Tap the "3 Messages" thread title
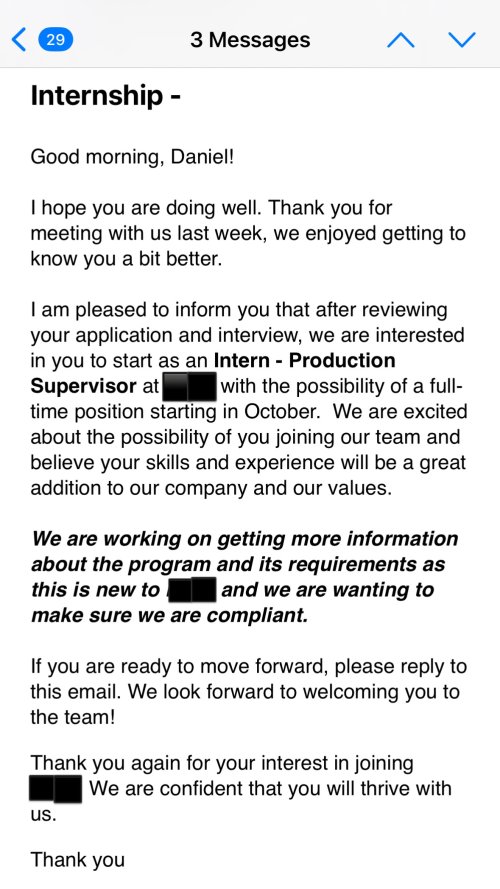The image size is (500, 889). click(250, 40)
